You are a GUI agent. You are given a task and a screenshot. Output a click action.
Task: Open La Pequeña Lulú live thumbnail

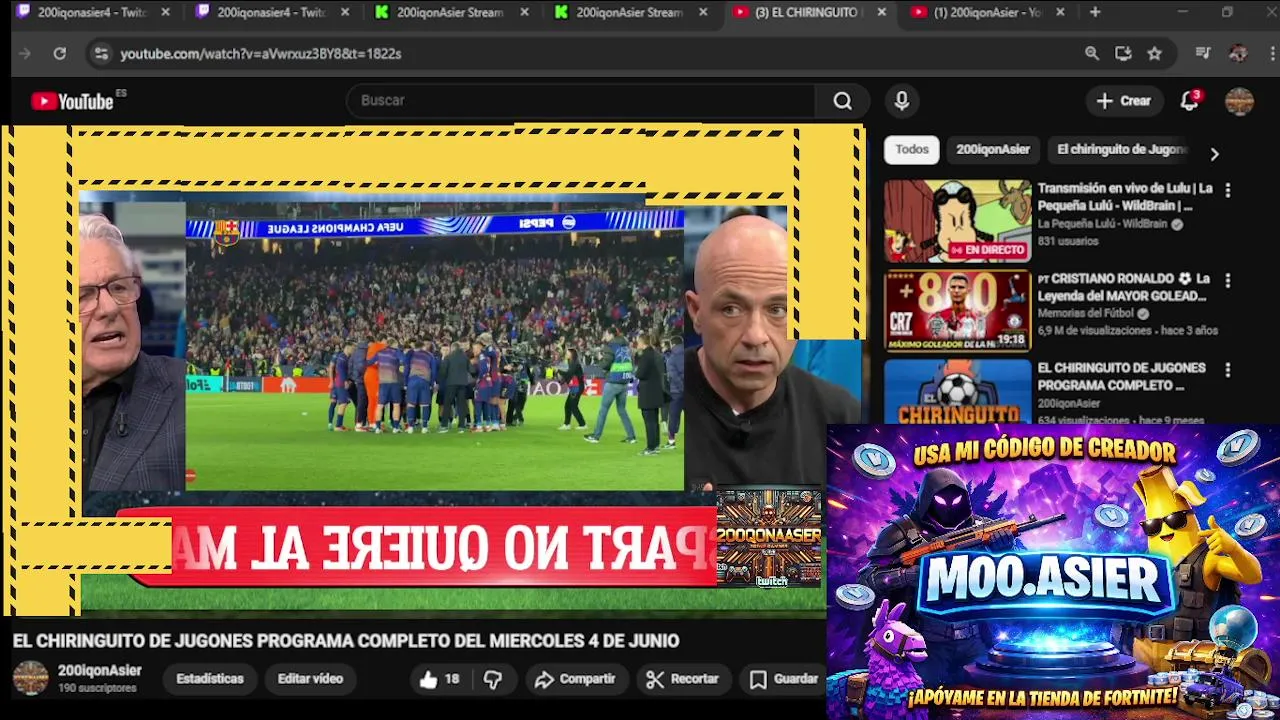point(957,221)
